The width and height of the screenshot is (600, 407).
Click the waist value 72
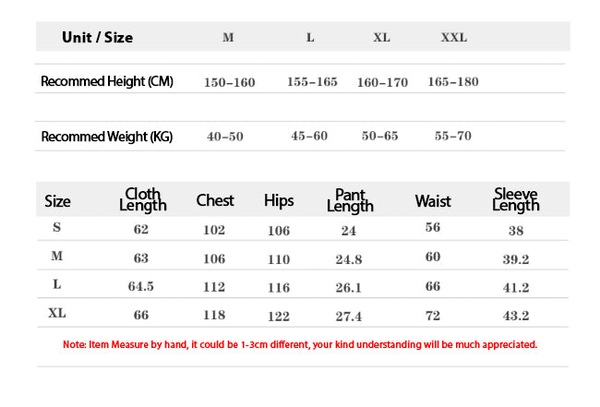(433, 316)
